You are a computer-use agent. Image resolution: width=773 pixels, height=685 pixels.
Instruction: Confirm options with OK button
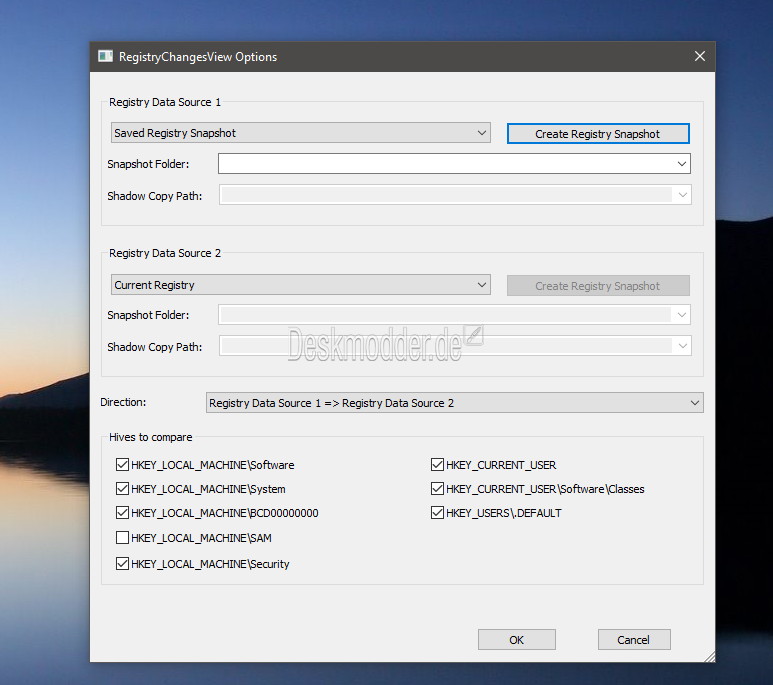(x=517, y=640)
